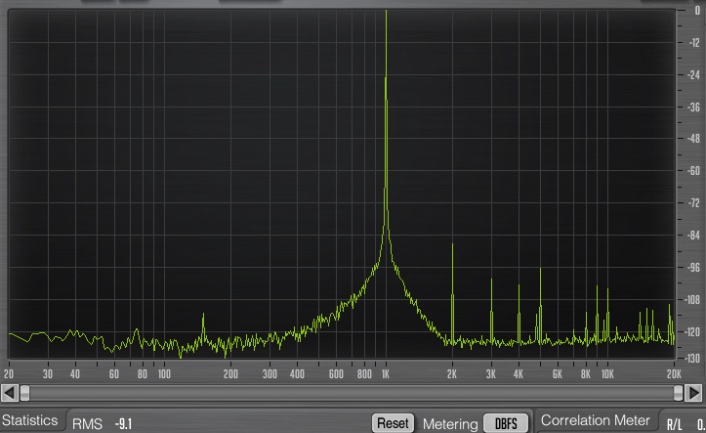Click the -60 dB scale label
The image size is (706, 433).
click(x=693, y=171)
